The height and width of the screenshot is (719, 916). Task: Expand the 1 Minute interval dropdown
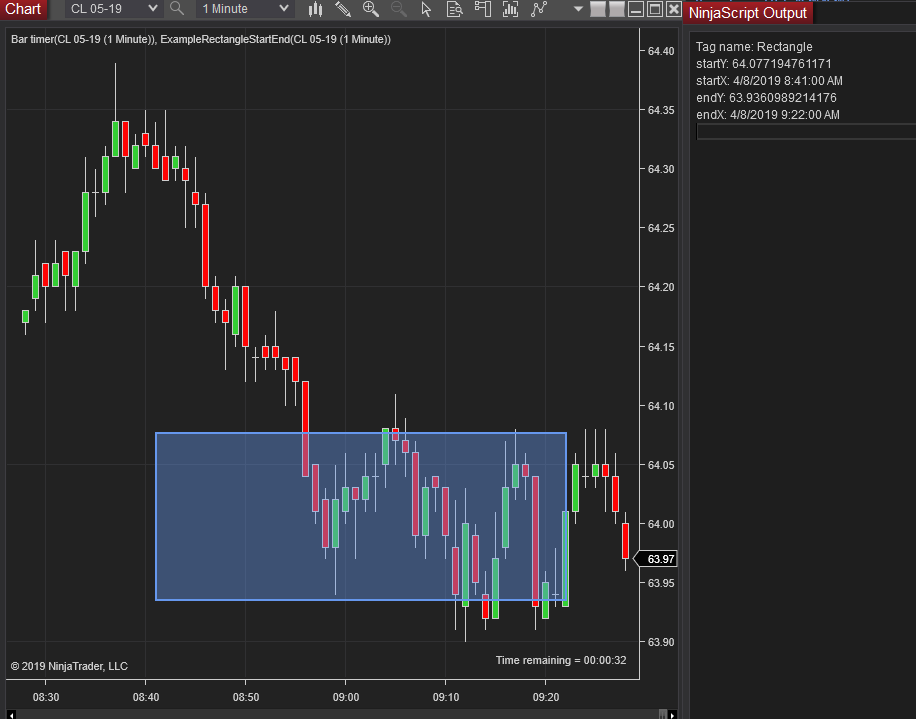point(244,9)
